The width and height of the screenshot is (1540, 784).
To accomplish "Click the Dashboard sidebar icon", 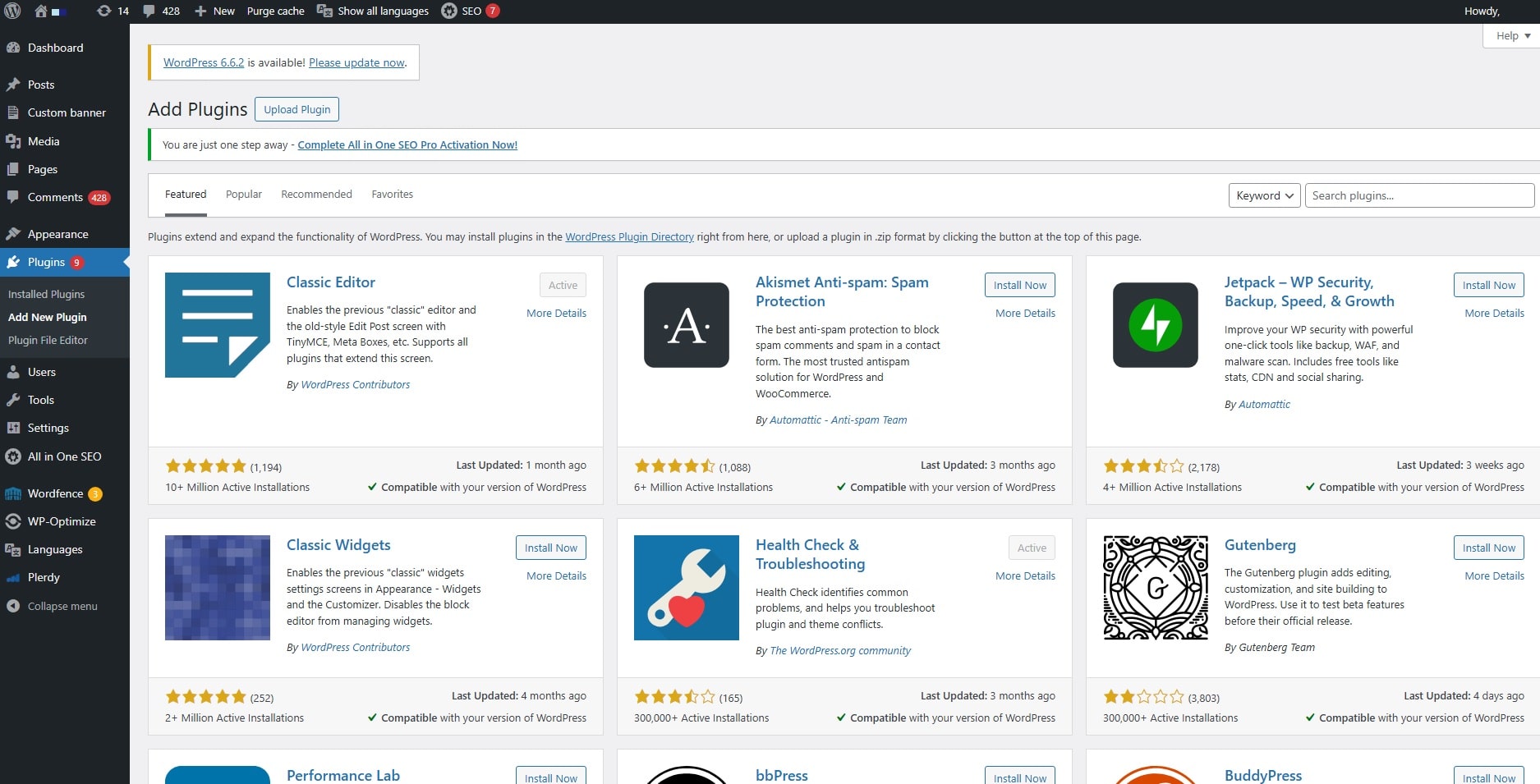I will tap(13, 48).
